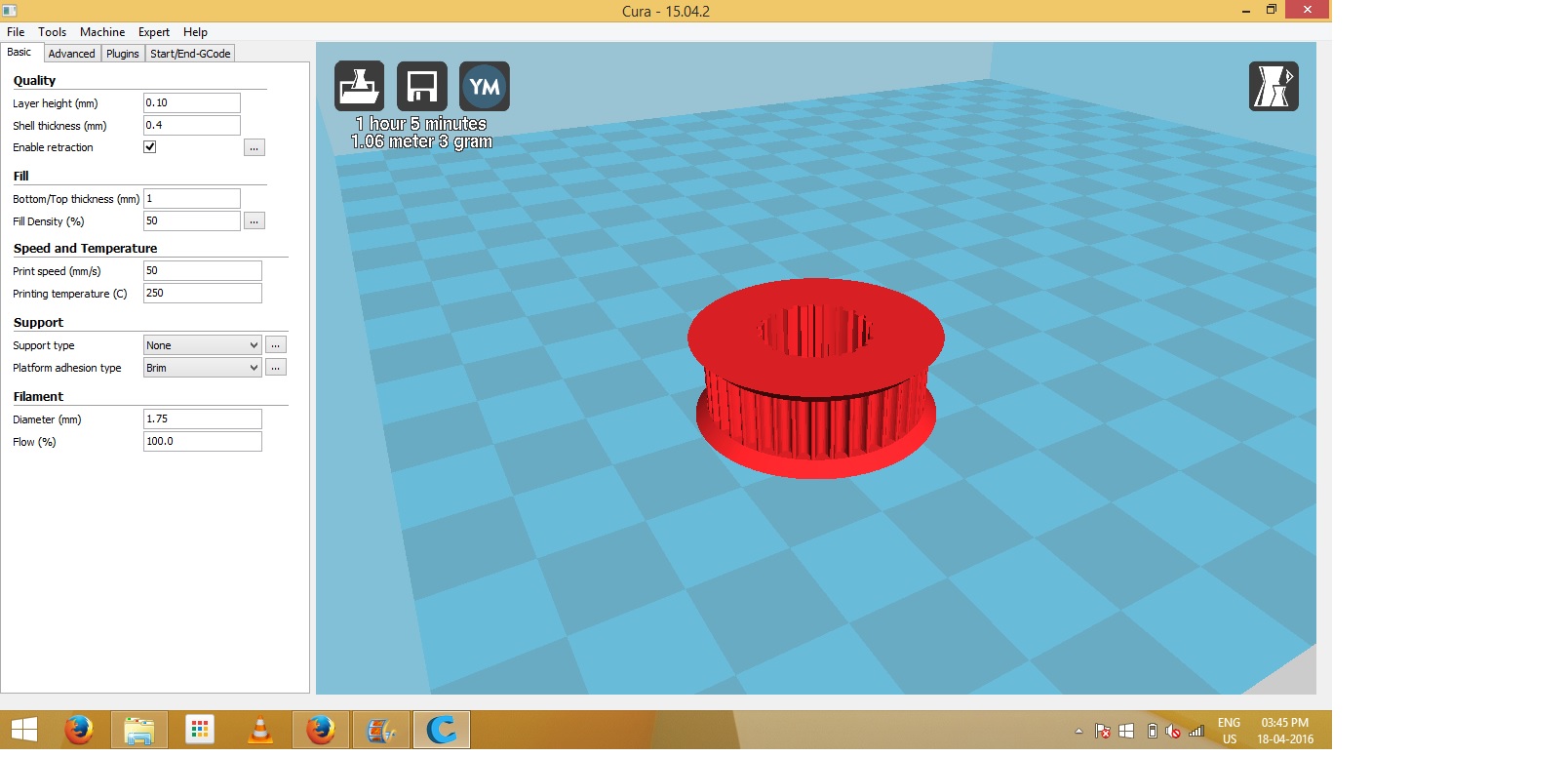Screen dimensions: 1568x757
Task: Open the Machine menu
Action: [102, 32]
